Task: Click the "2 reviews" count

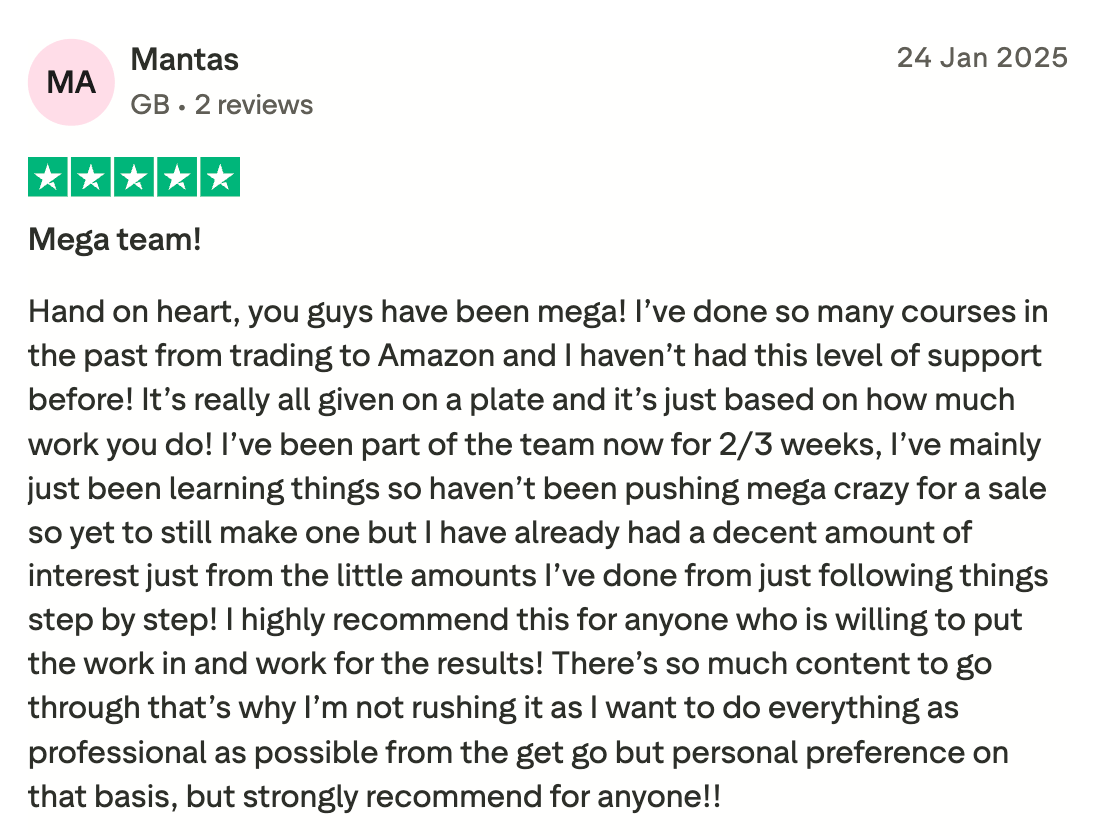Action: coord(253,105)
